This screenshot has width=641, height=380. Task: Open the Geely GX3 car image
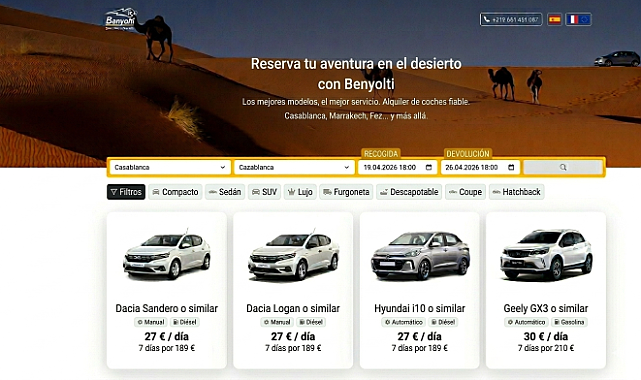[x=546, y=255]
